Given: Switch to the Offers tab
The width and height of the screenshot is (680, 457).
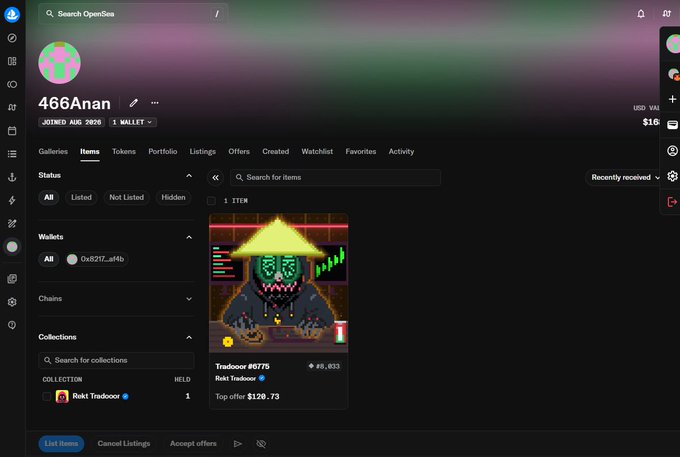Looking at the screenshot, I should click(x=239, y=151).
